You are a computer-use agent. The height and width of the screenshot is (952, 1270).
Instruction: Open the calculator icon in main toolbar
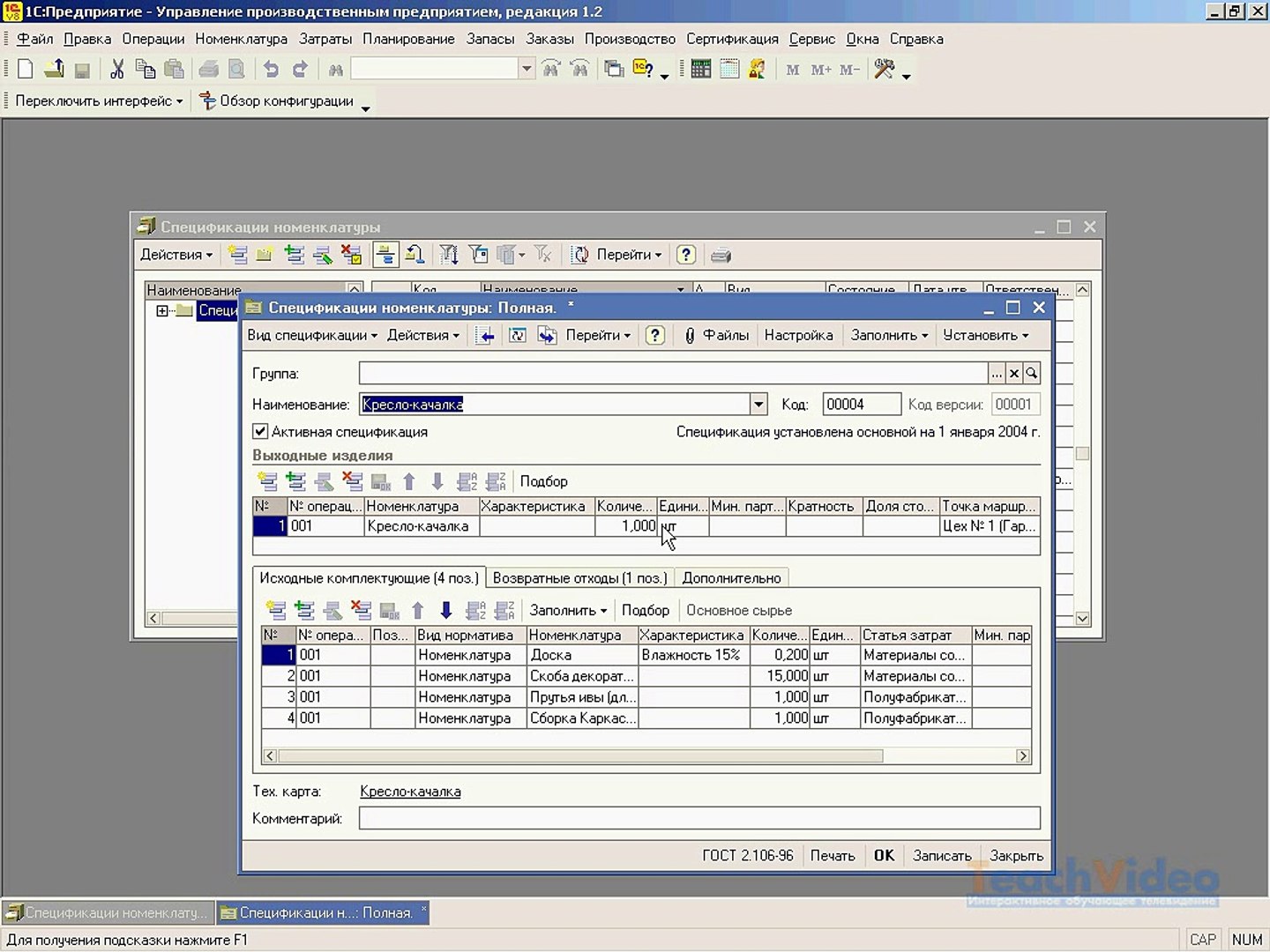point(701,69)
